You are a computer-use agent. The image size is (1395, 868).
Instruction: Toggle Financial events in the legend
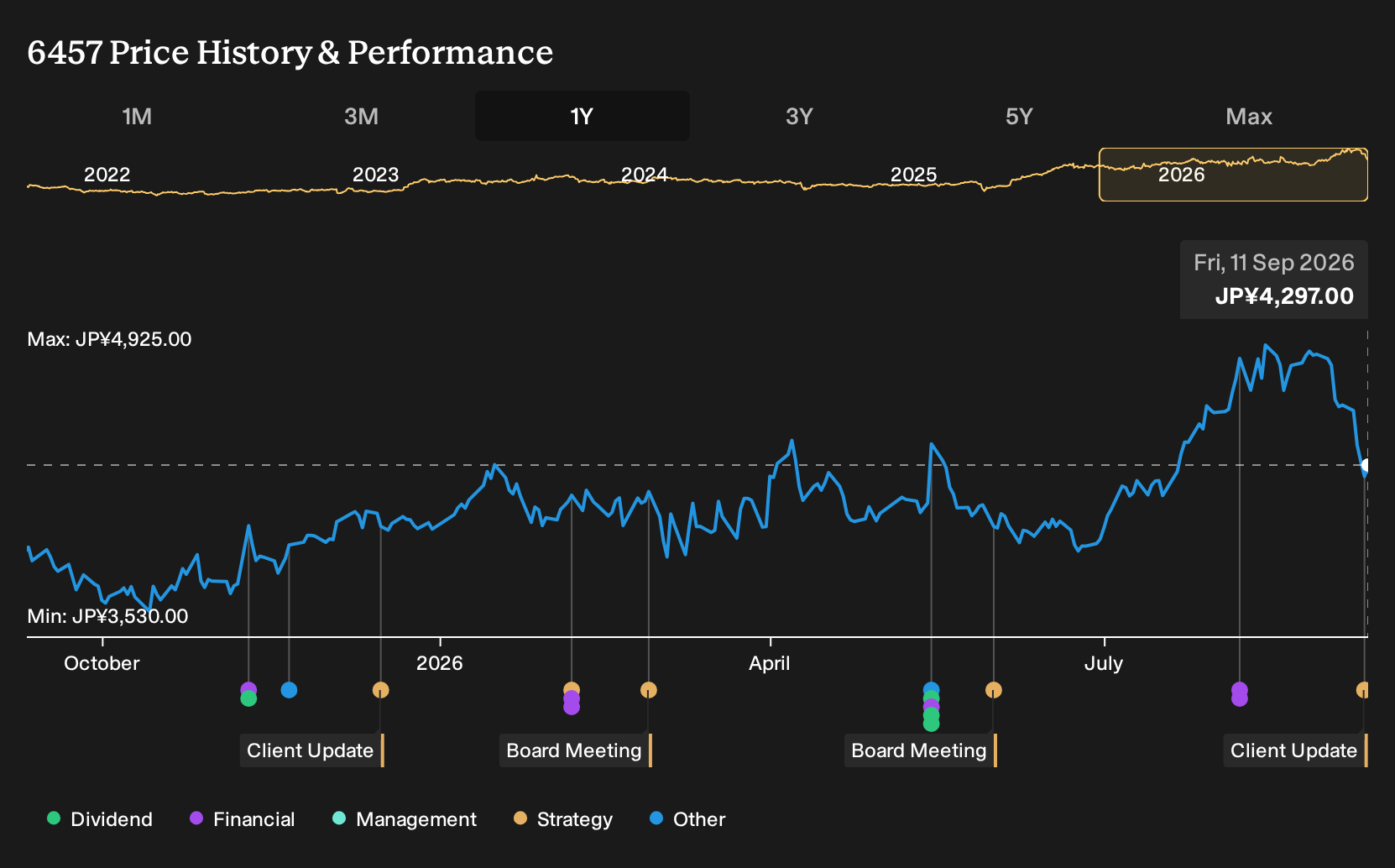[243, 819]
